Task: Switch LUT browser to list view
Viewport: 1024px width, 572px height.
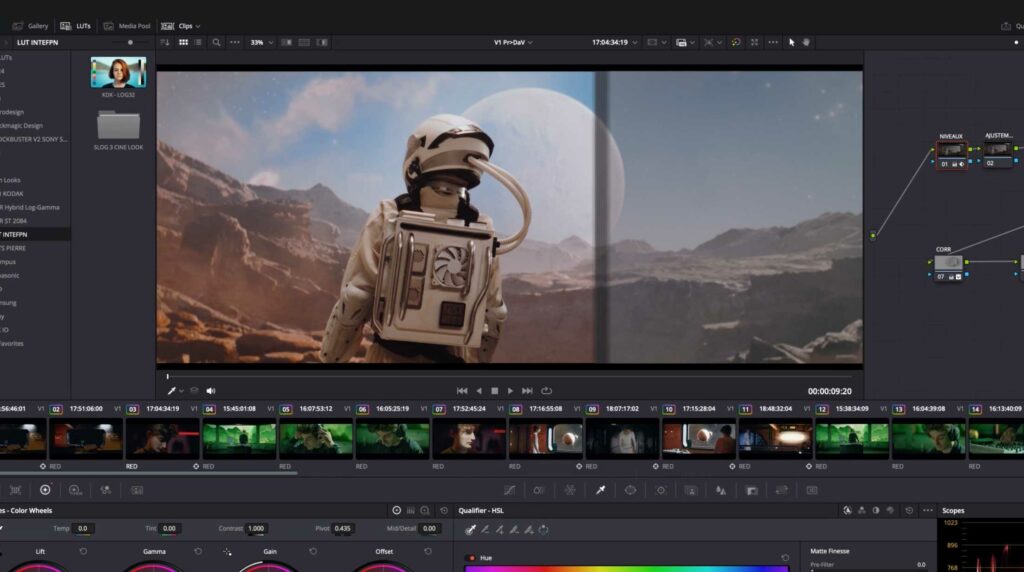Action: tap(199, 43)
